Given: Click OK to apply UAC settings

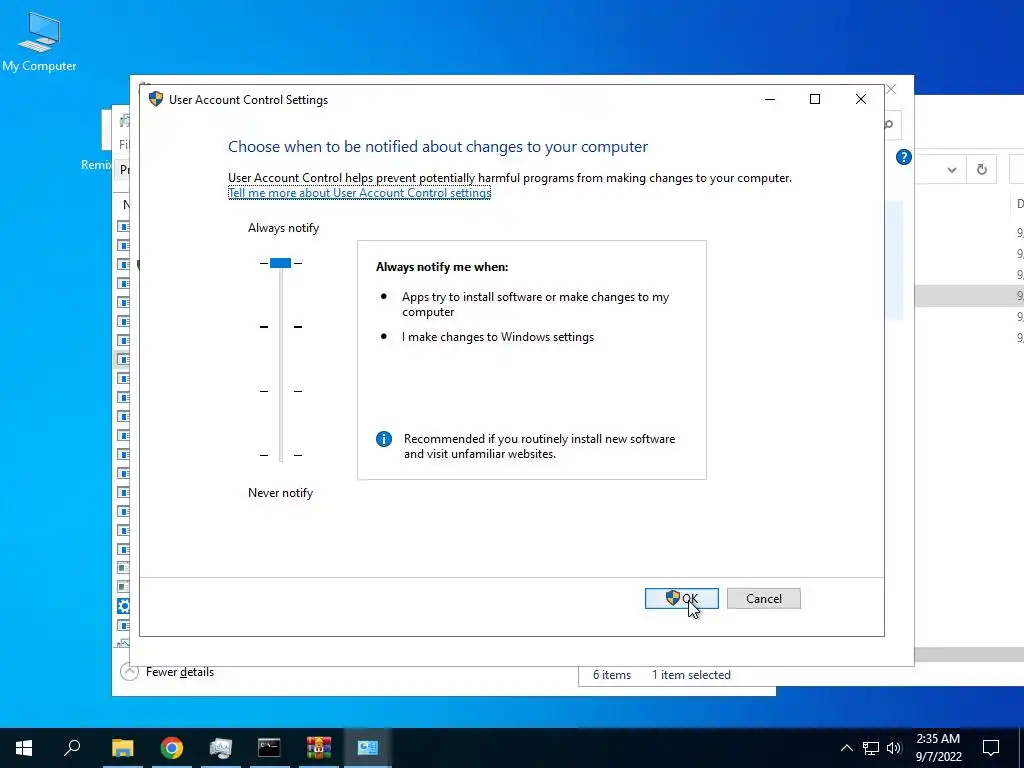Looking at the screenshot, I should click(x=681, y=598).
